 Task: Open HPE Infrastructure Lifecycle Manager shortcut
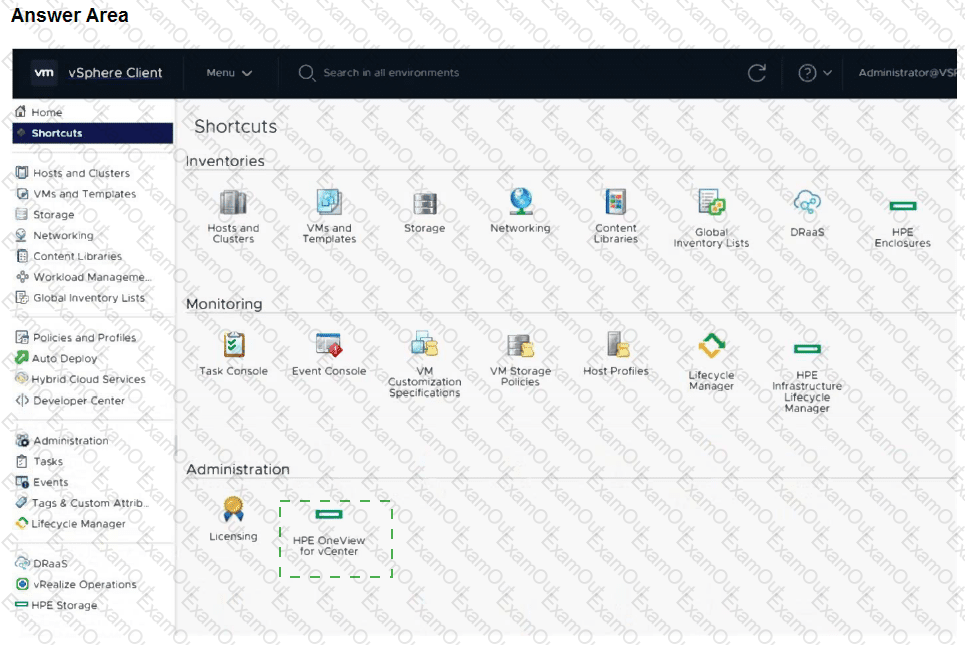[x=806, y=349]
